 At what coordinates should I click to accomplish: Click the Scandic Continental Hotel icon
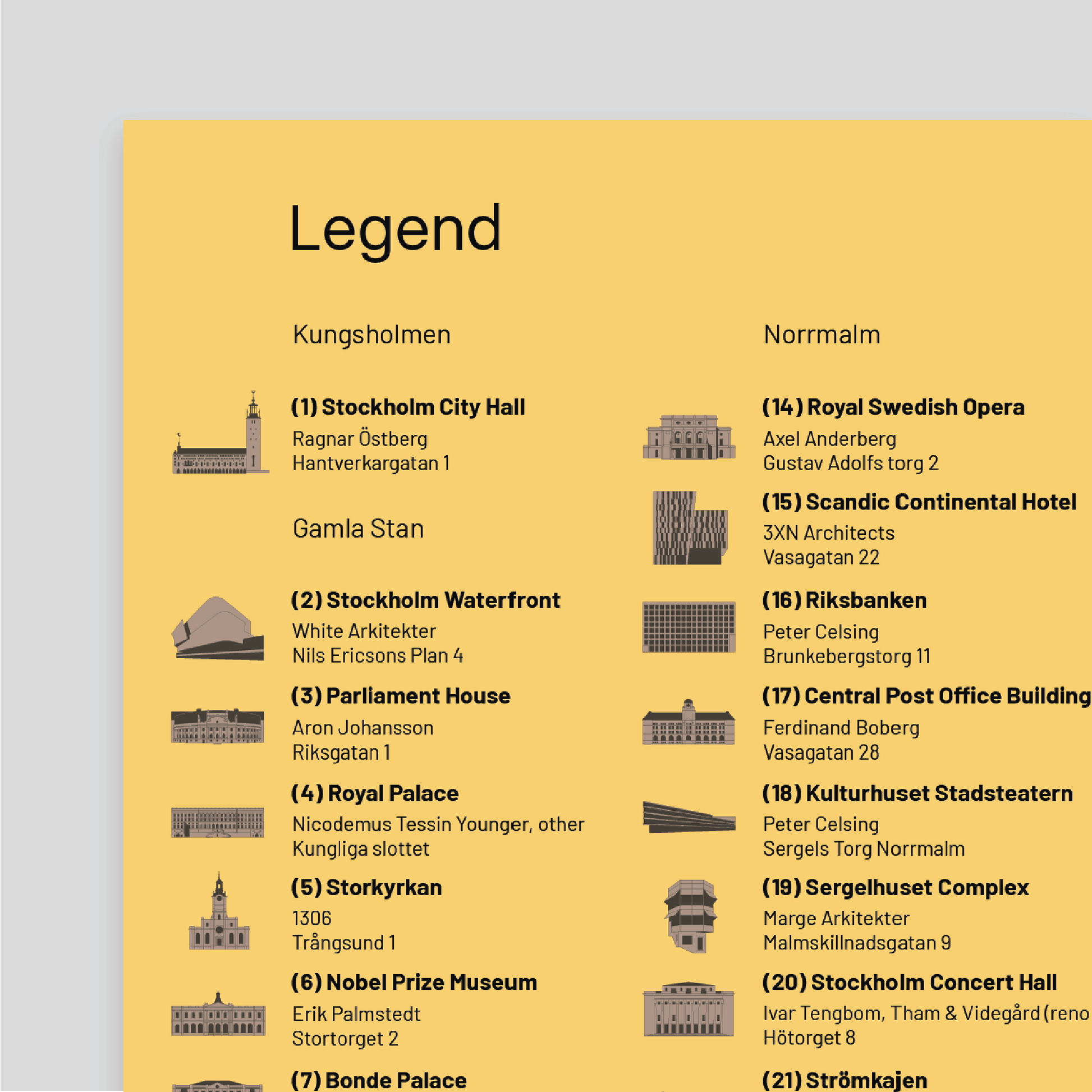[x=690, y=528]
